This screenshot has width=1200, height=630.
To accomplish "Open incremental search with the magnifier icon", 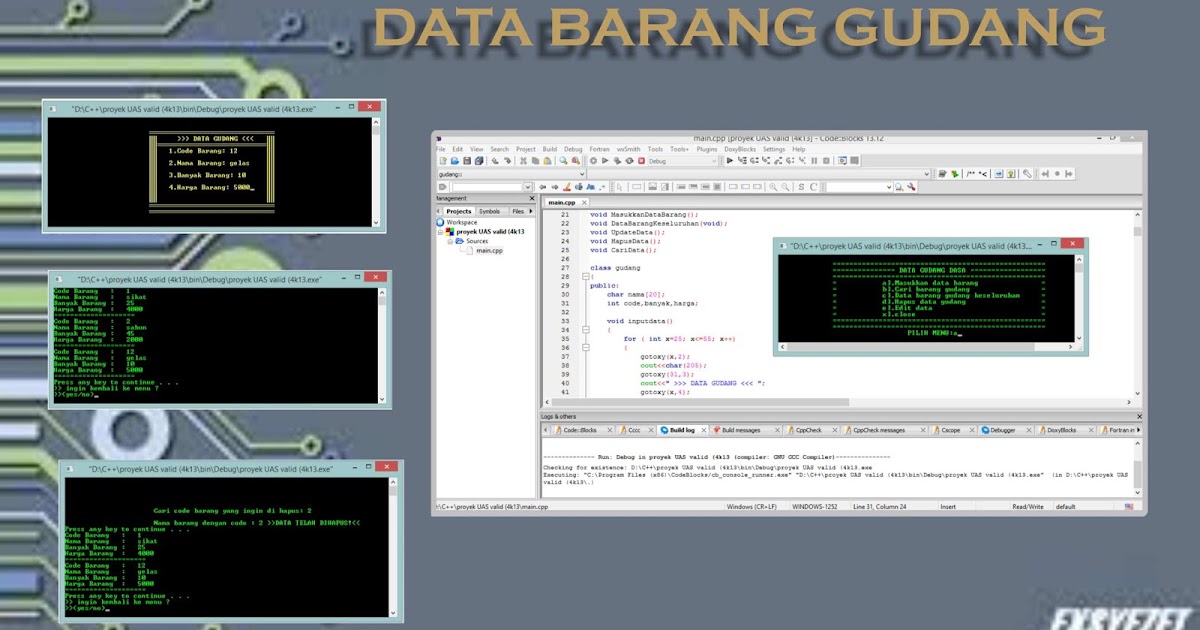I will pos(562,161).
